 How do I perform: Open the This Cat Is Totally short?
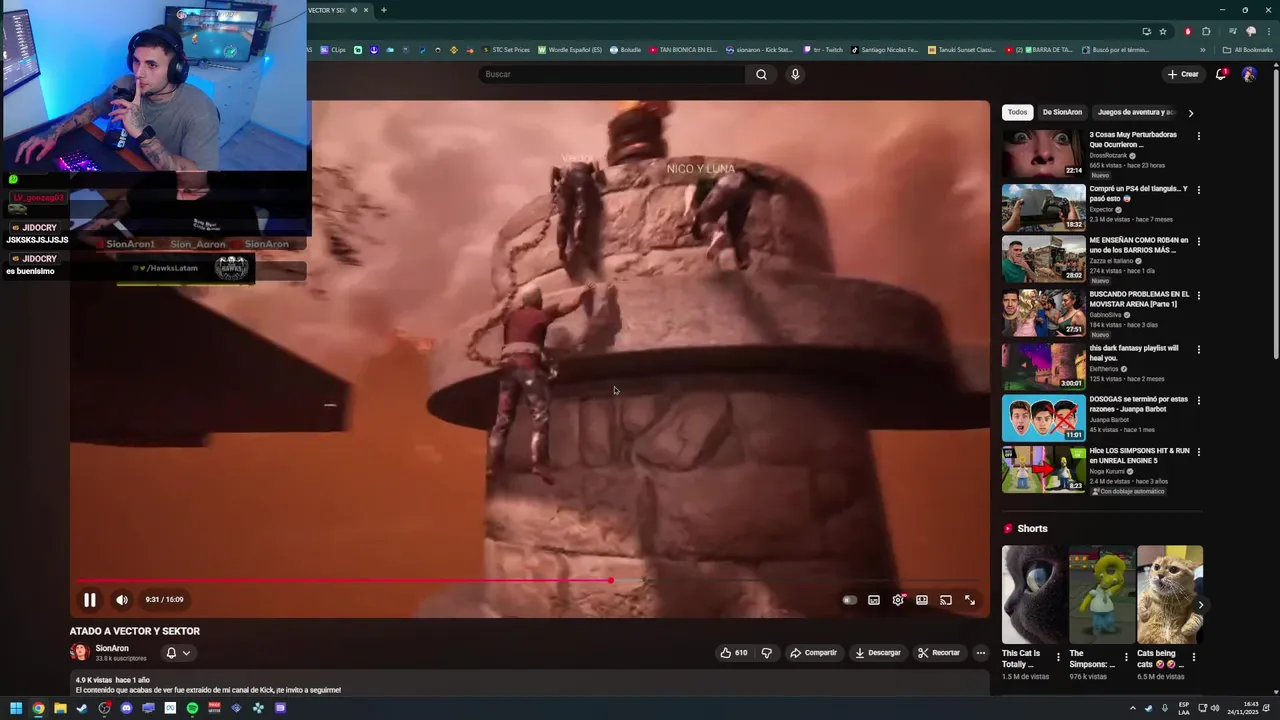click(x=1033, y=595)
